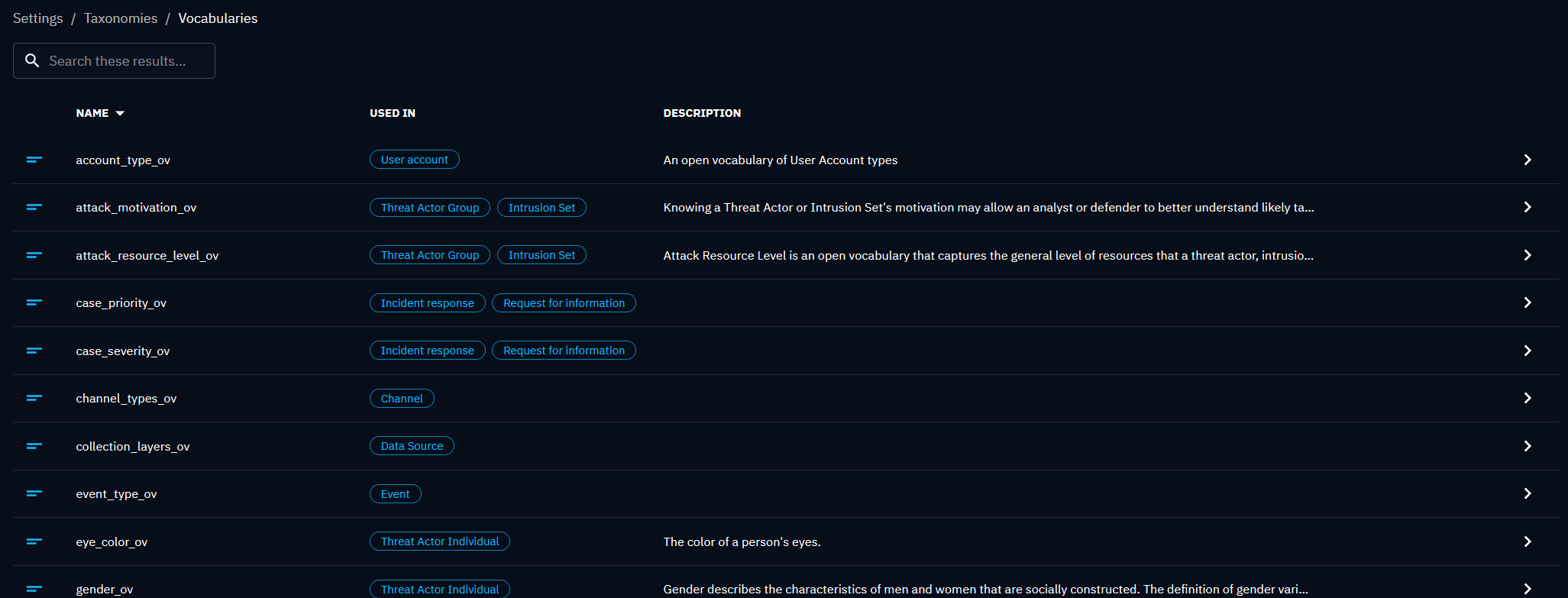Select the Request for information chip on case_priority_ov
The image size is (1568, 598).
point(564,303)
